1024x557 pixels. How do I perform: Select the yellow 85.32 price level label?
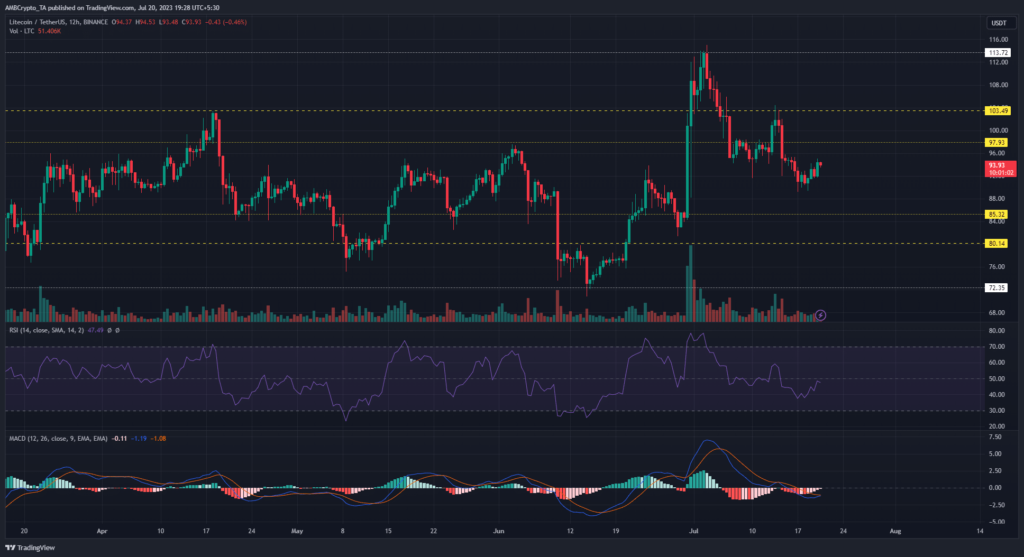click(x=995, y=214)
